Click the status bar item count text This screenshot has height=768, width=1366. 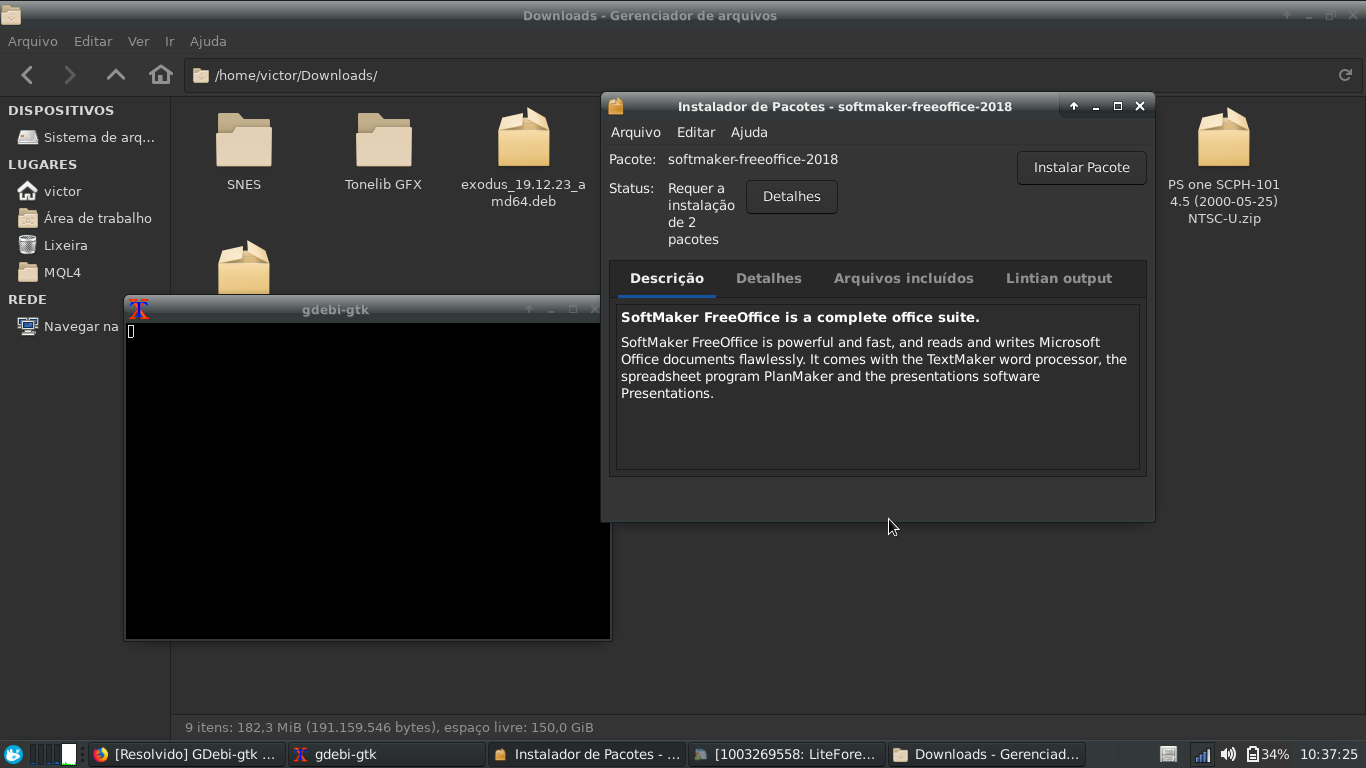(389, 727)
